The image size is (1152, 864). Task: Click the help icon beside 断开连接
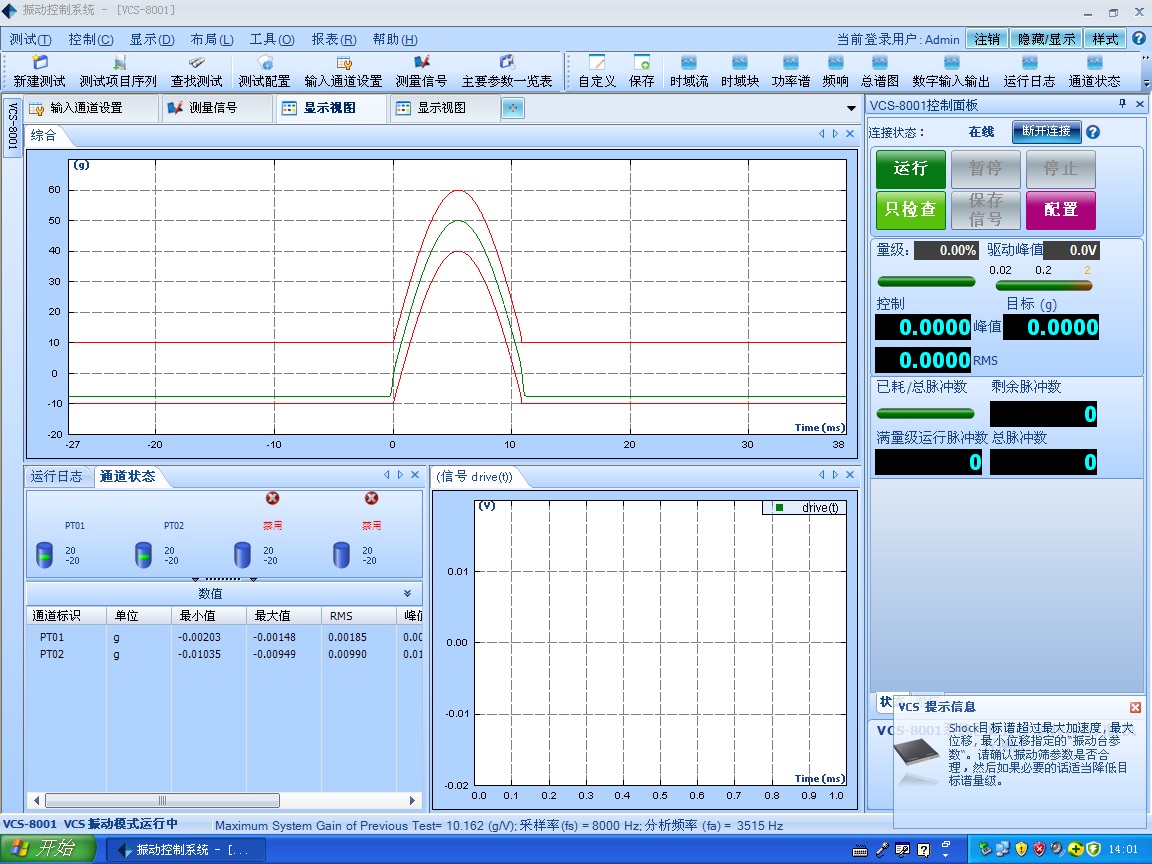(x=1093, y=132)
